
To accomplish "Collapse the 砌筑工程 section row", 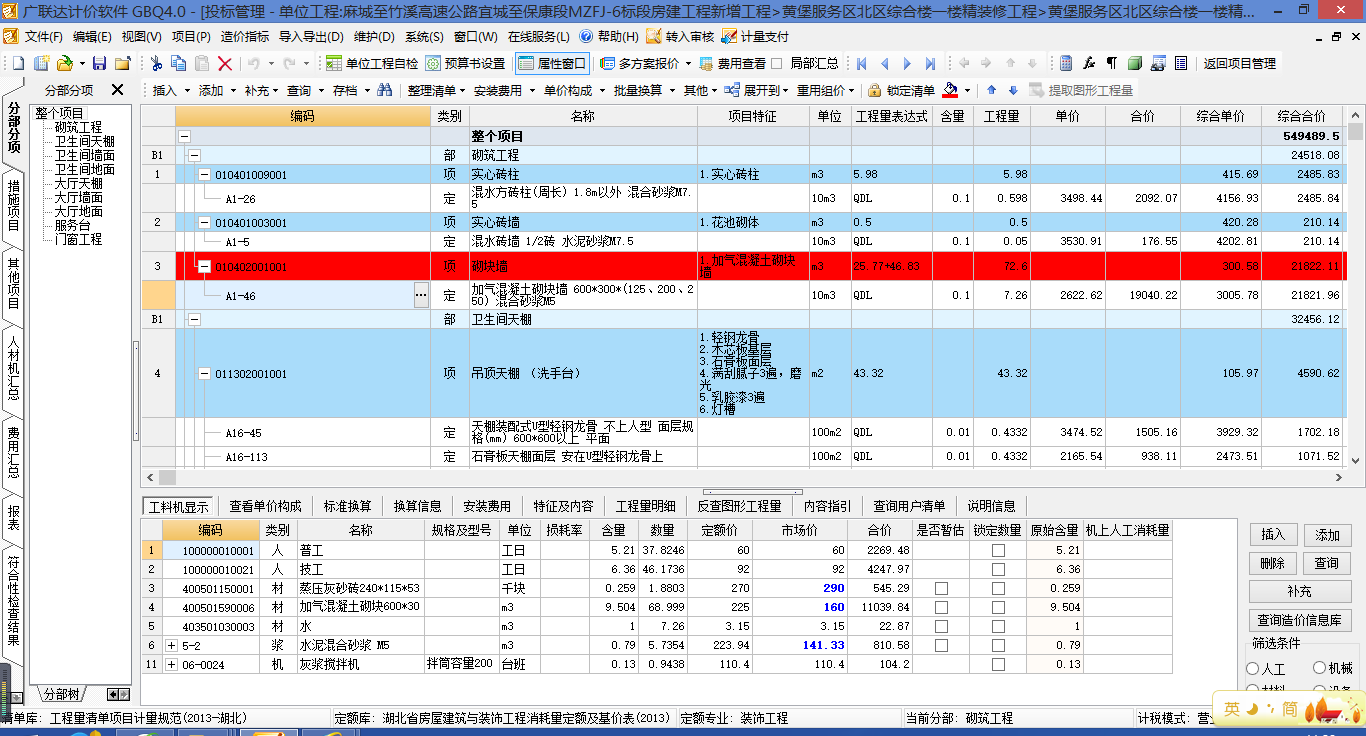I will coord(194,156).
